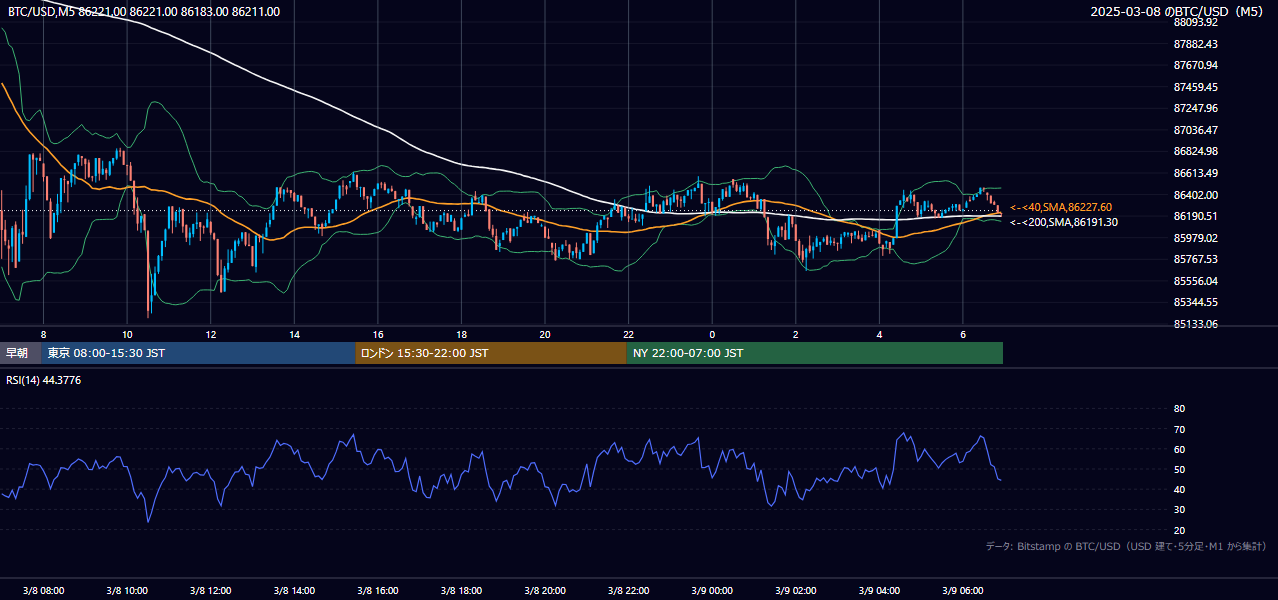1278x600 pixels.
Task: Select the ロンドン 15:30-22:00 JST session bar
Action: pos(491,353)
